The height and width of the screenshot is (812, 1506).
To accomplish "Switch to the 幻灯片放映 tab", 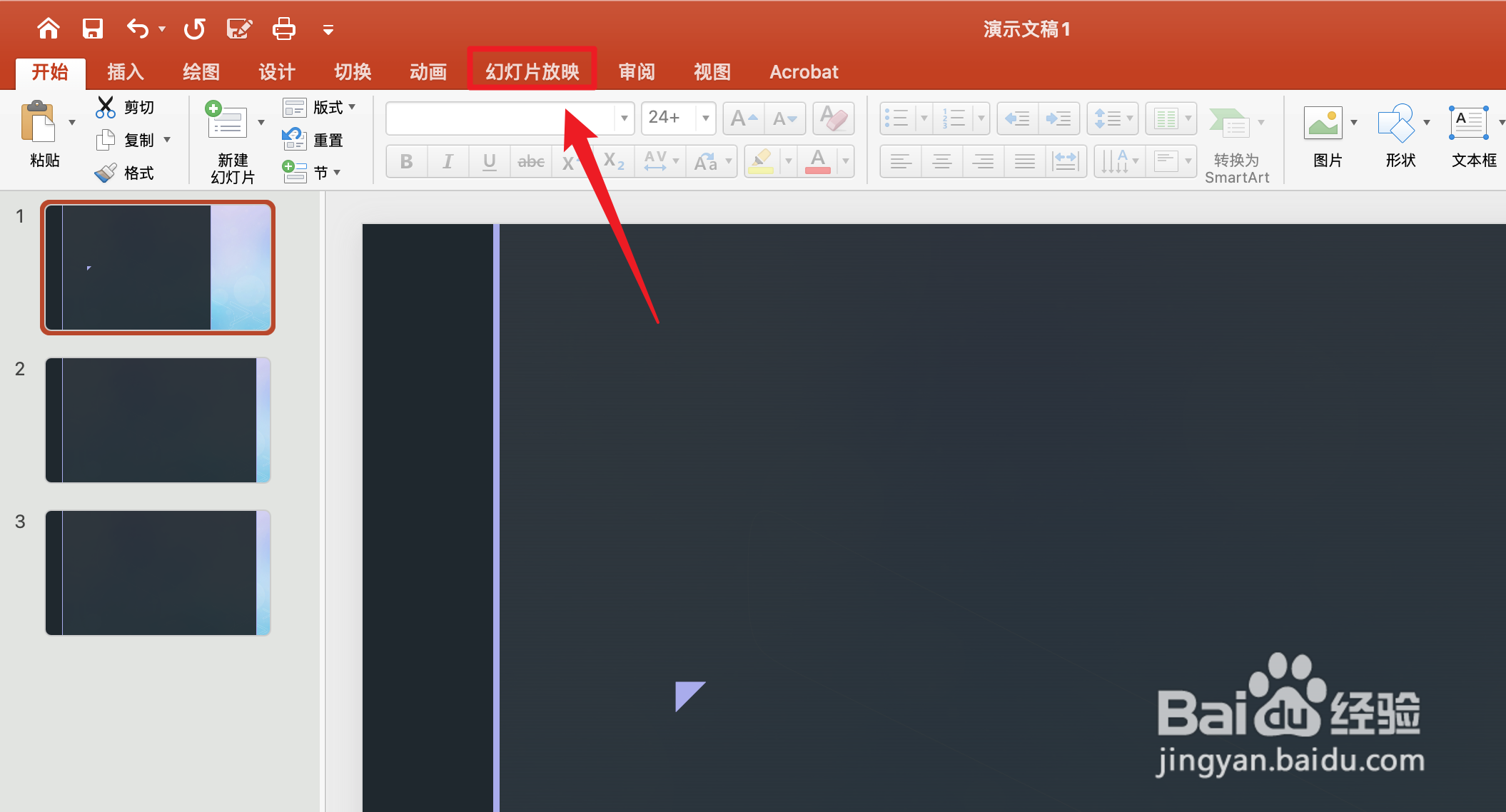I will pyautogui.click(x=532, y=71).
